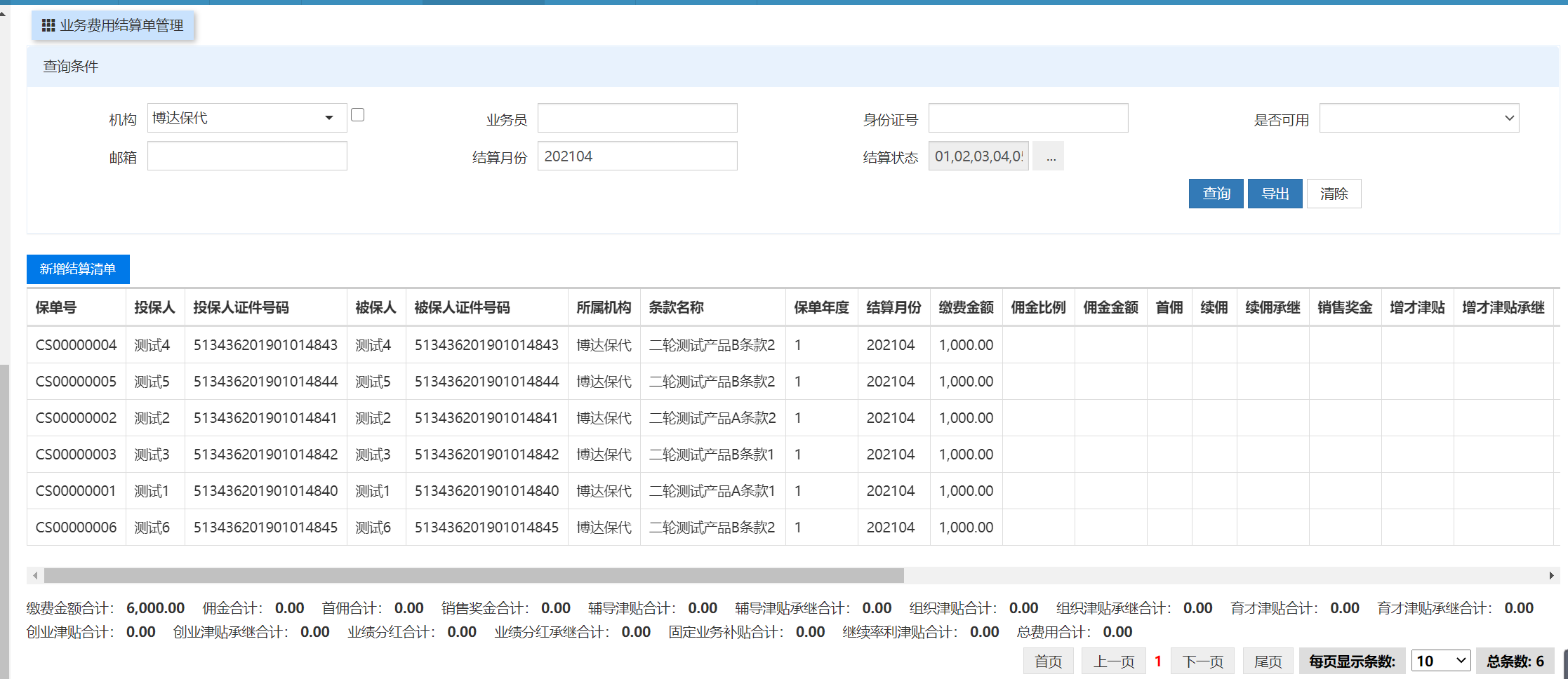Click the 保单号 column header
This screenshot has width=1568, height=679.
[x=56, y=308]
